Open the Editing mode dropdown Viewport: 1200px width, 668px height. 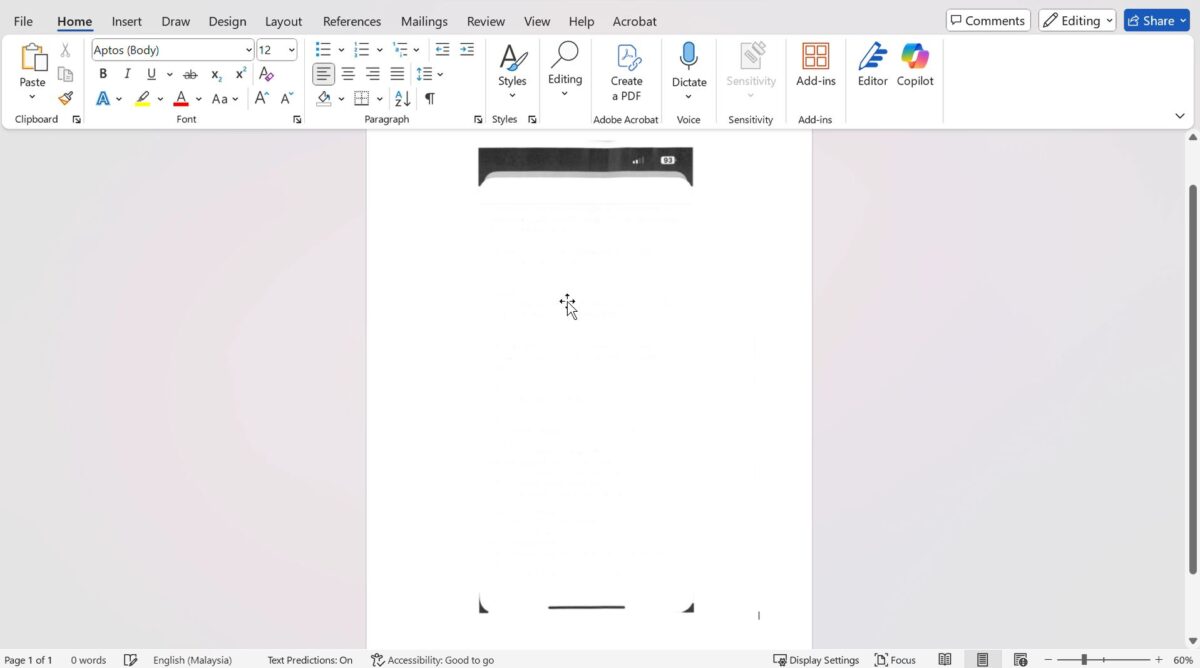point(1077,20)
